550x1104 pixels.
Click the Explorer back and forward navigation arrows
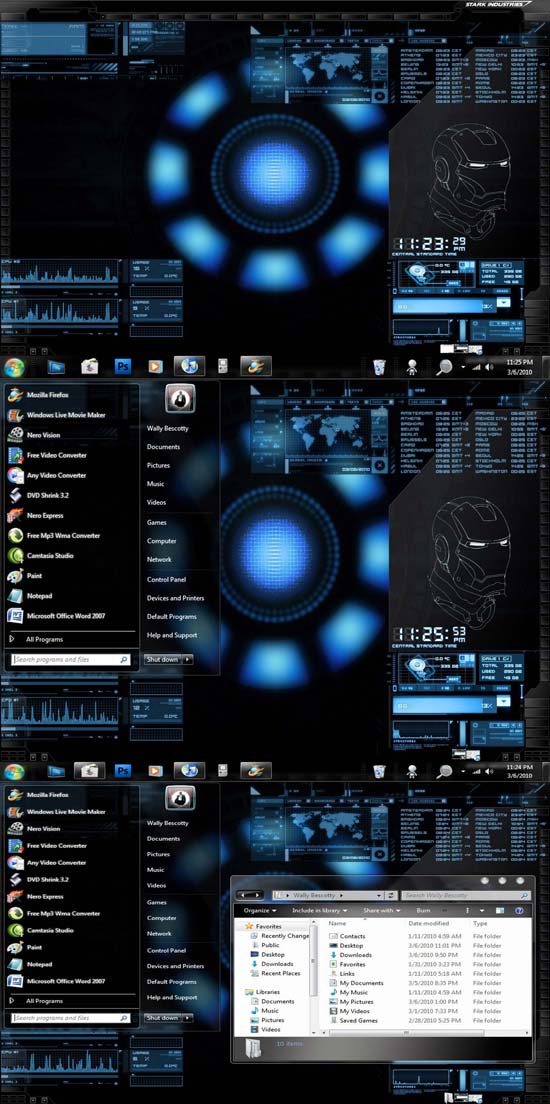250,895
